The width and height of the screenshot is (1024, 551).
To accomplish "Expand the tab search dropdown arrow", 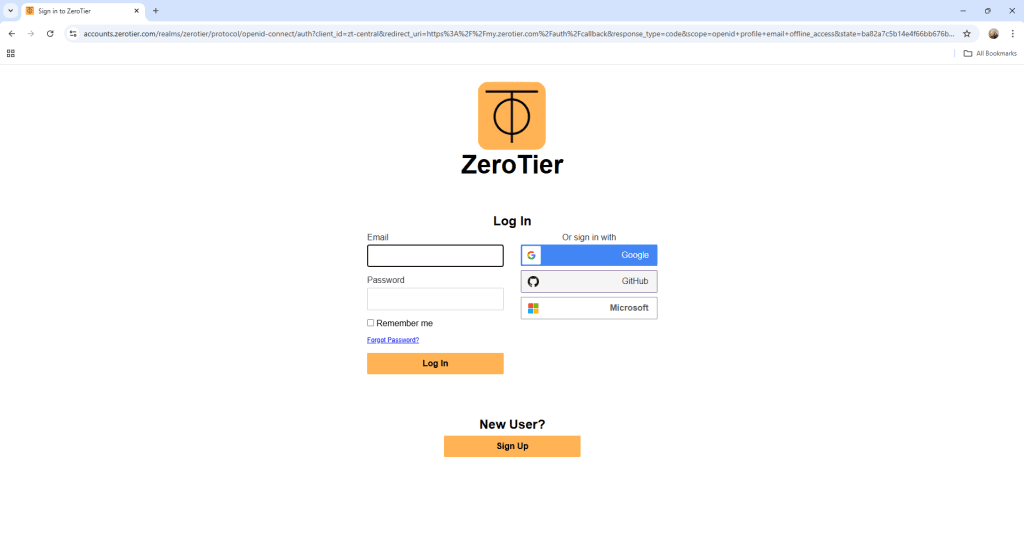I will (x=10, y=10).
